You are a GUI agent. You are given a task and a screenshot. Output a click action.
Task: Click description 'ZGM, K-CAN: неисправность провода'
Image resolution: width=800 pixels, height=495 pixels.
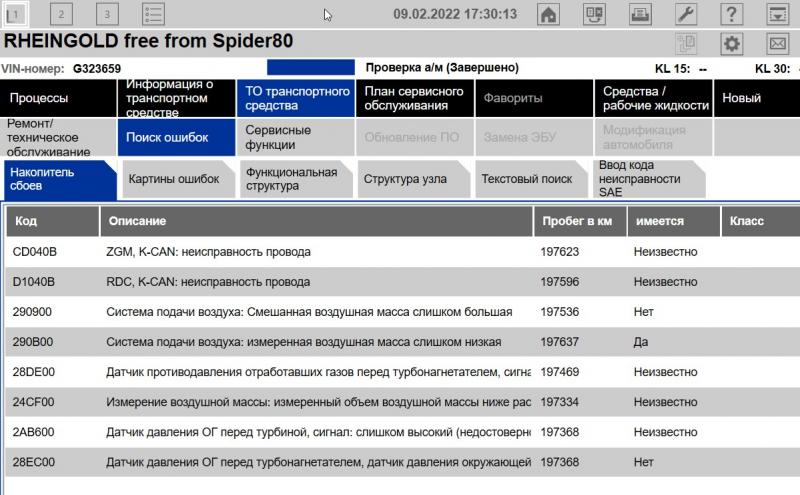coord(208,252)
